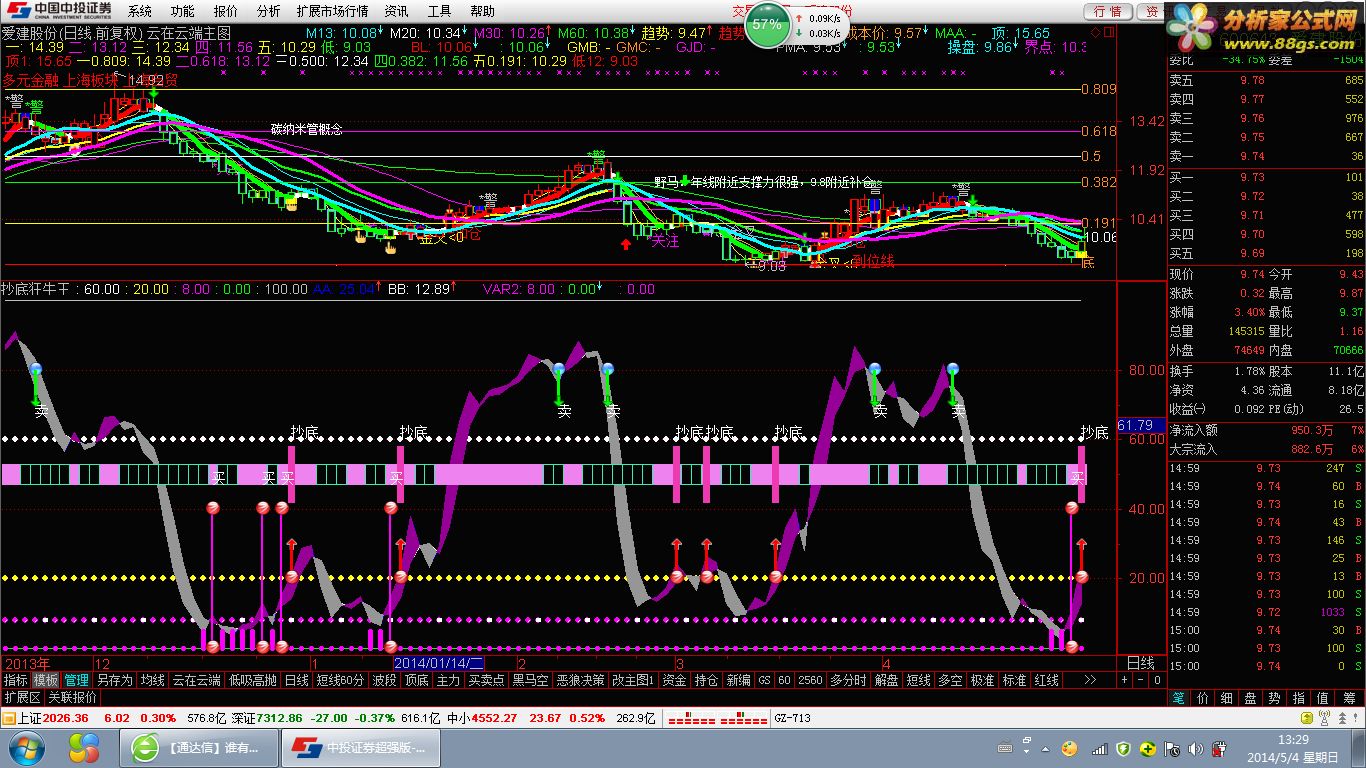The height and width of the screenshot is (768, 1366).
Task: Select the 解盘 template tab
Action: tap(887, 680)
